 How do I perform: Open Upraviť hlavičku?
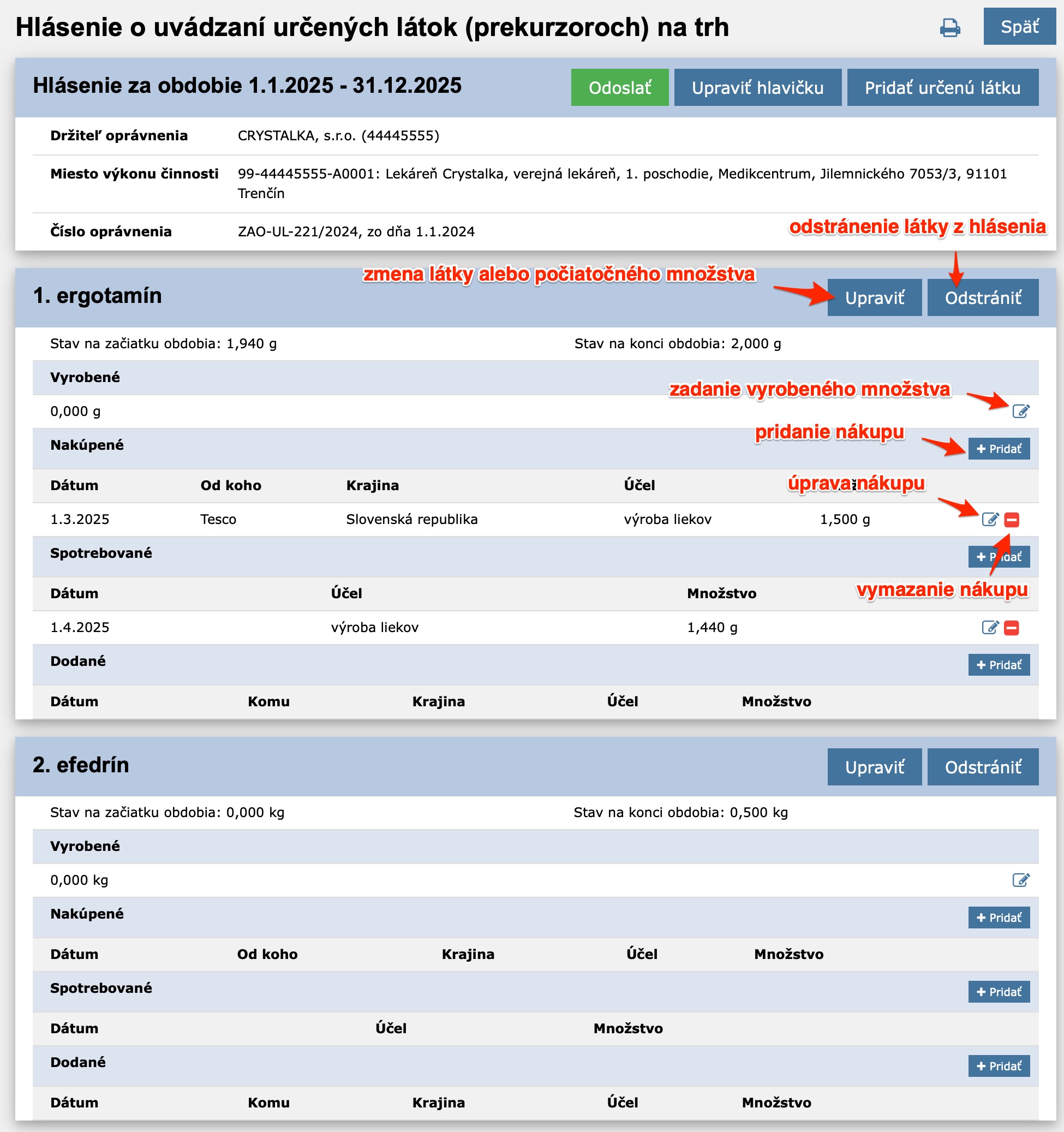click(x=757, y=88)
